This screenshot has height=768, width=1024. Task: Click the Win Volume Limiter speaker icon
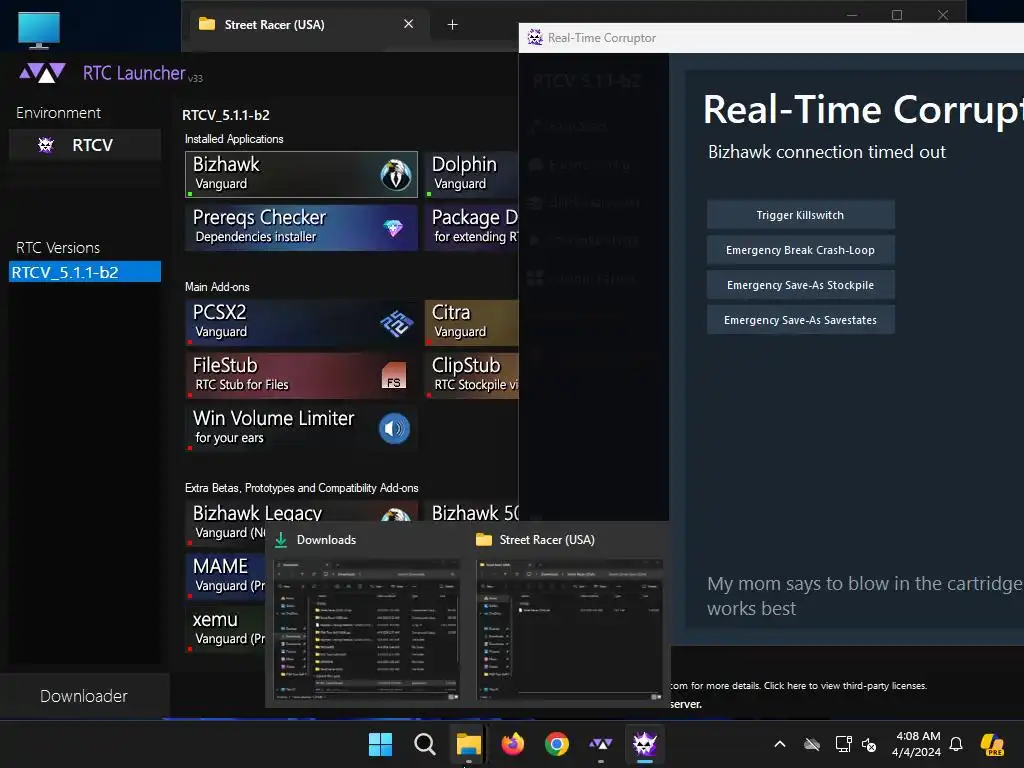pos(394,428)
